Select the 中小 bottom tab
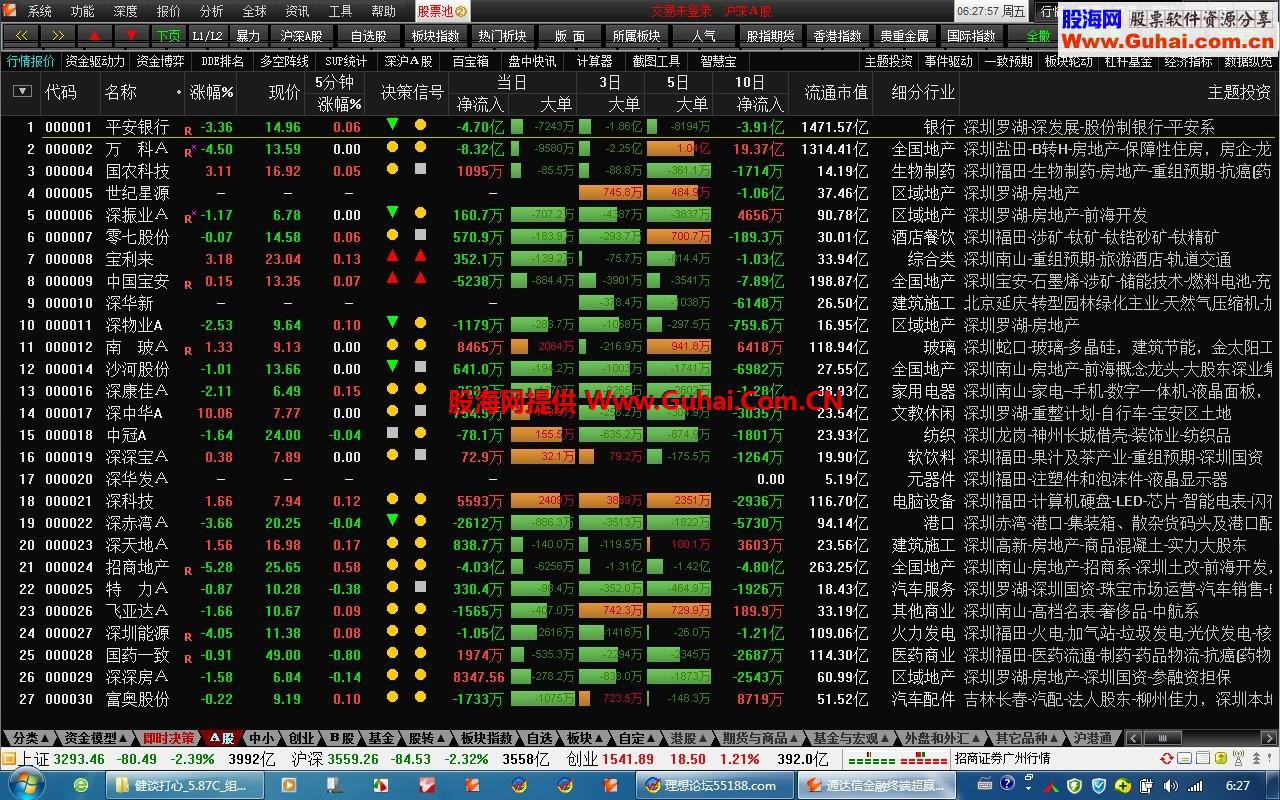Image resolution: width=1280 pixels, height=800 pixels. tap(261, 738)
